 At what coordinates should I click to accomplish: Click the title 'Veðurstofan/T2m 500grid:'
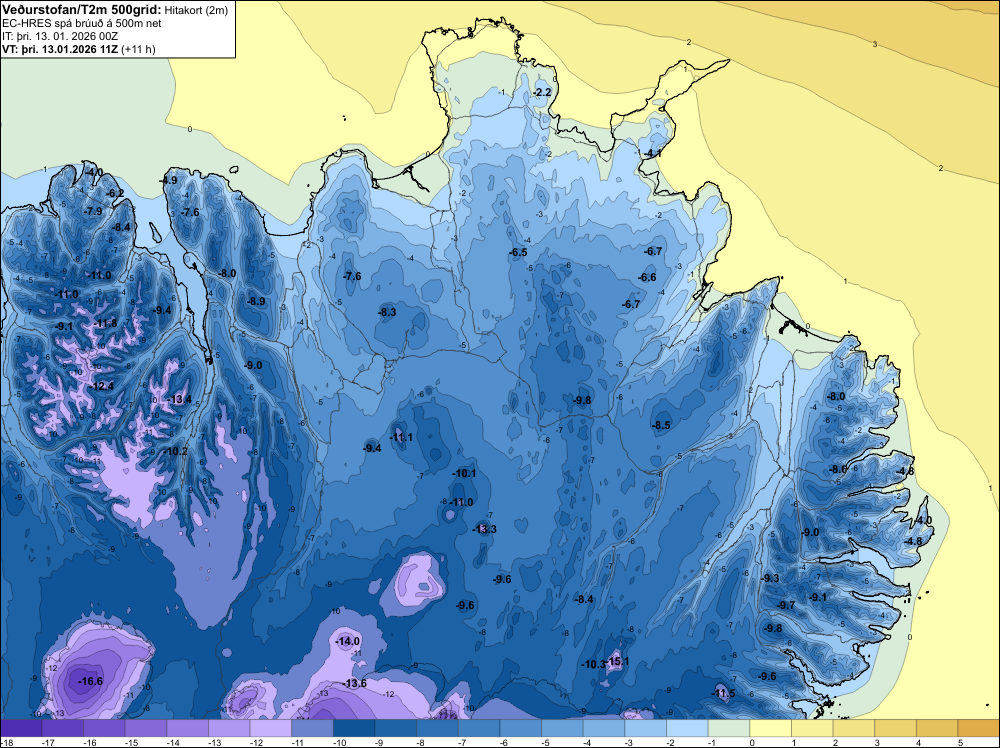pos(82,10)
